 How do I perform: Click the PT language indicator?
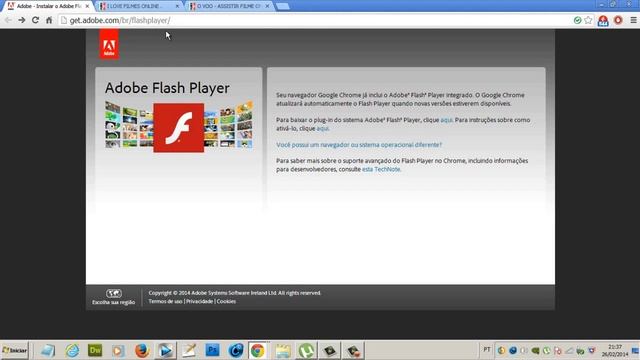(487, 349)
